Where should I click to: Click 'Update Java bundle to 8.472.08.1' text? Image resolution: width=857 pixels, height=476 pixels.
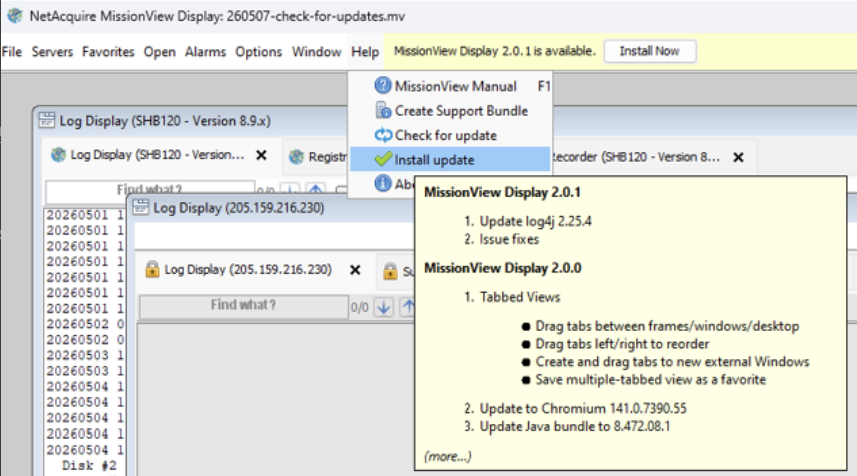coord(574,427)
